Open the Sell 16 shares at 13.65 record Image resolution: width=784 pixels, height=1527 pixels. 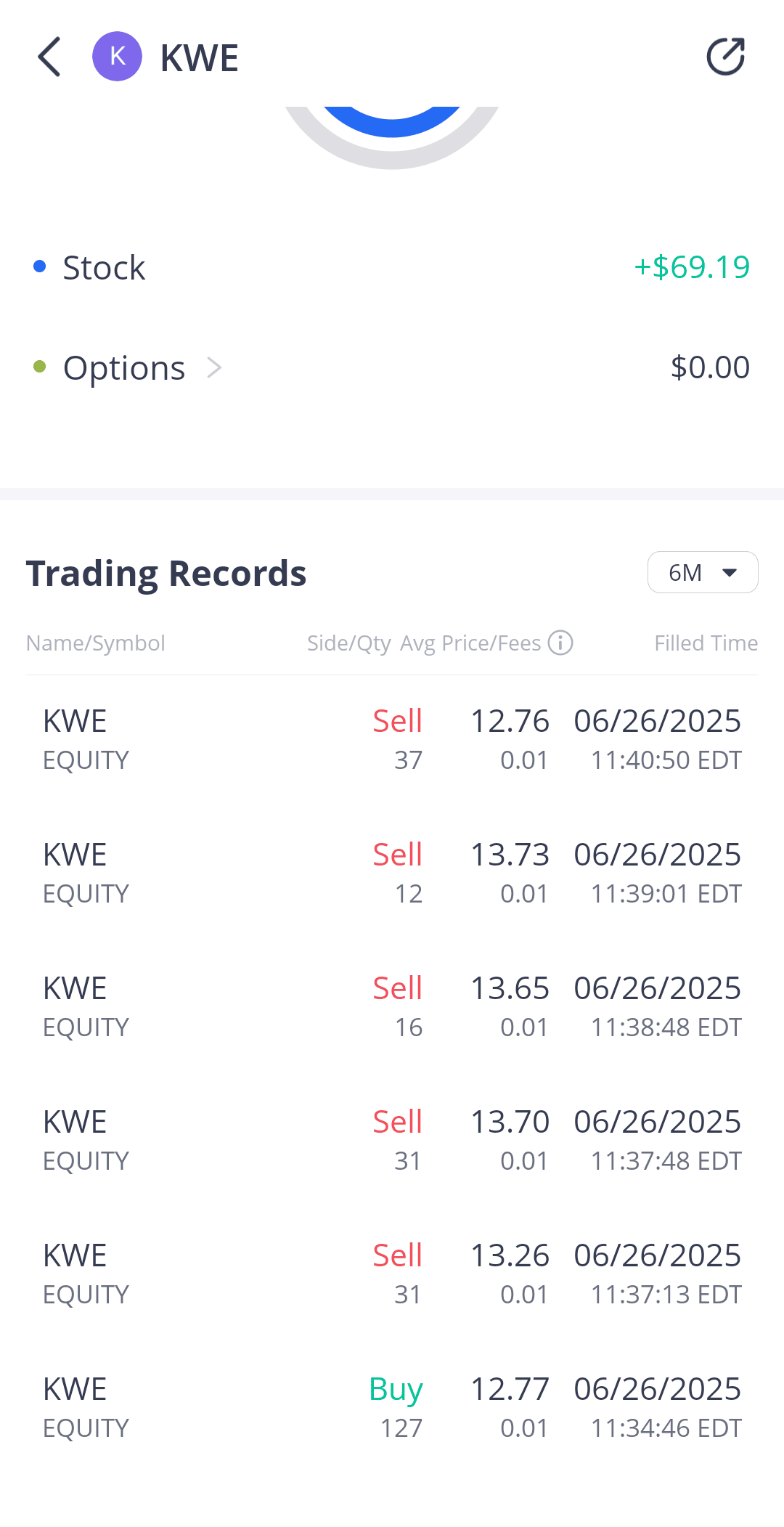(x=392, y=1006)
